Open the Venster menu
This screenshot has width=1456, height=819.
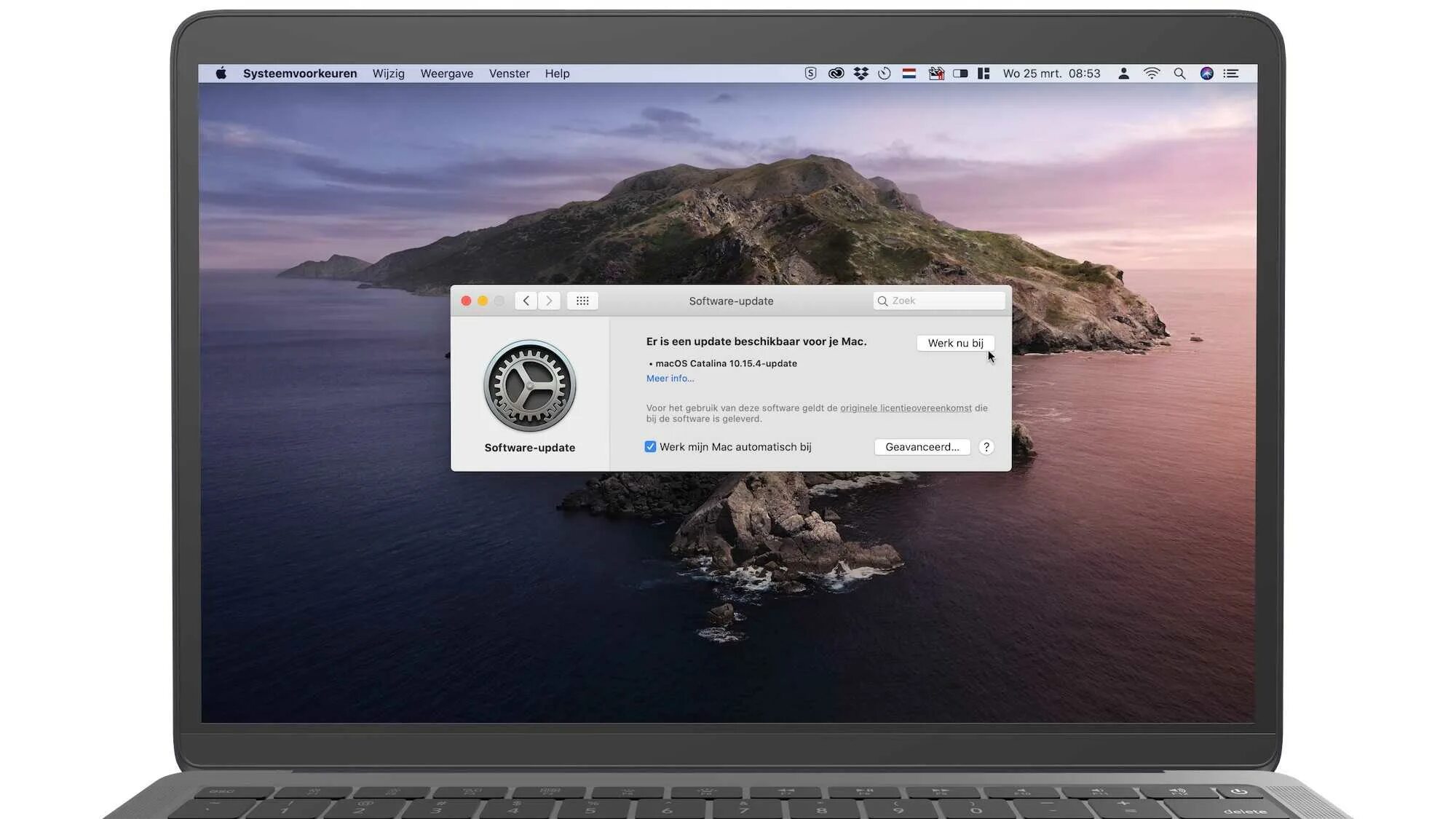(x=509, y=73)
